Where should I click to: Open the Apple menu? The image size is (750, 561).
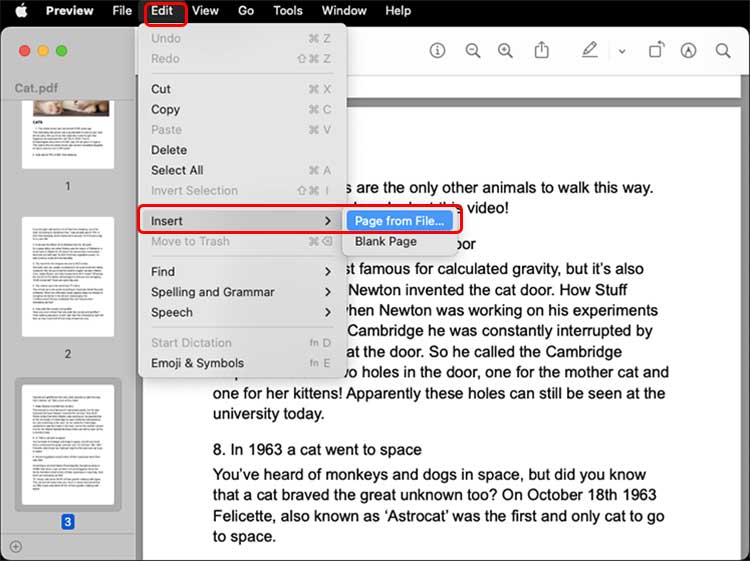(x=21, y=11)
